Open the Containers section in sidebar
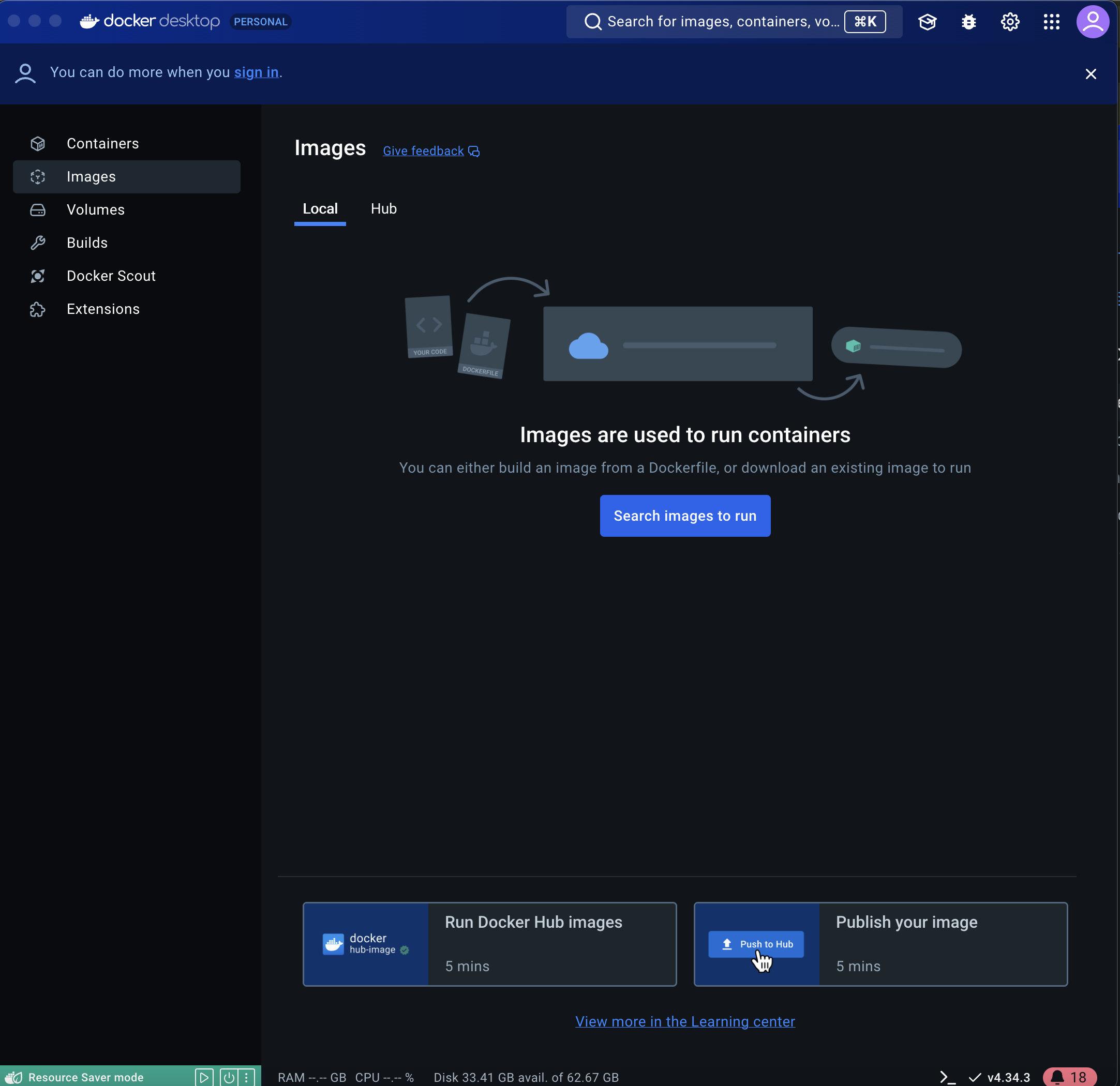1120x1086 pixels. [103, 143]
